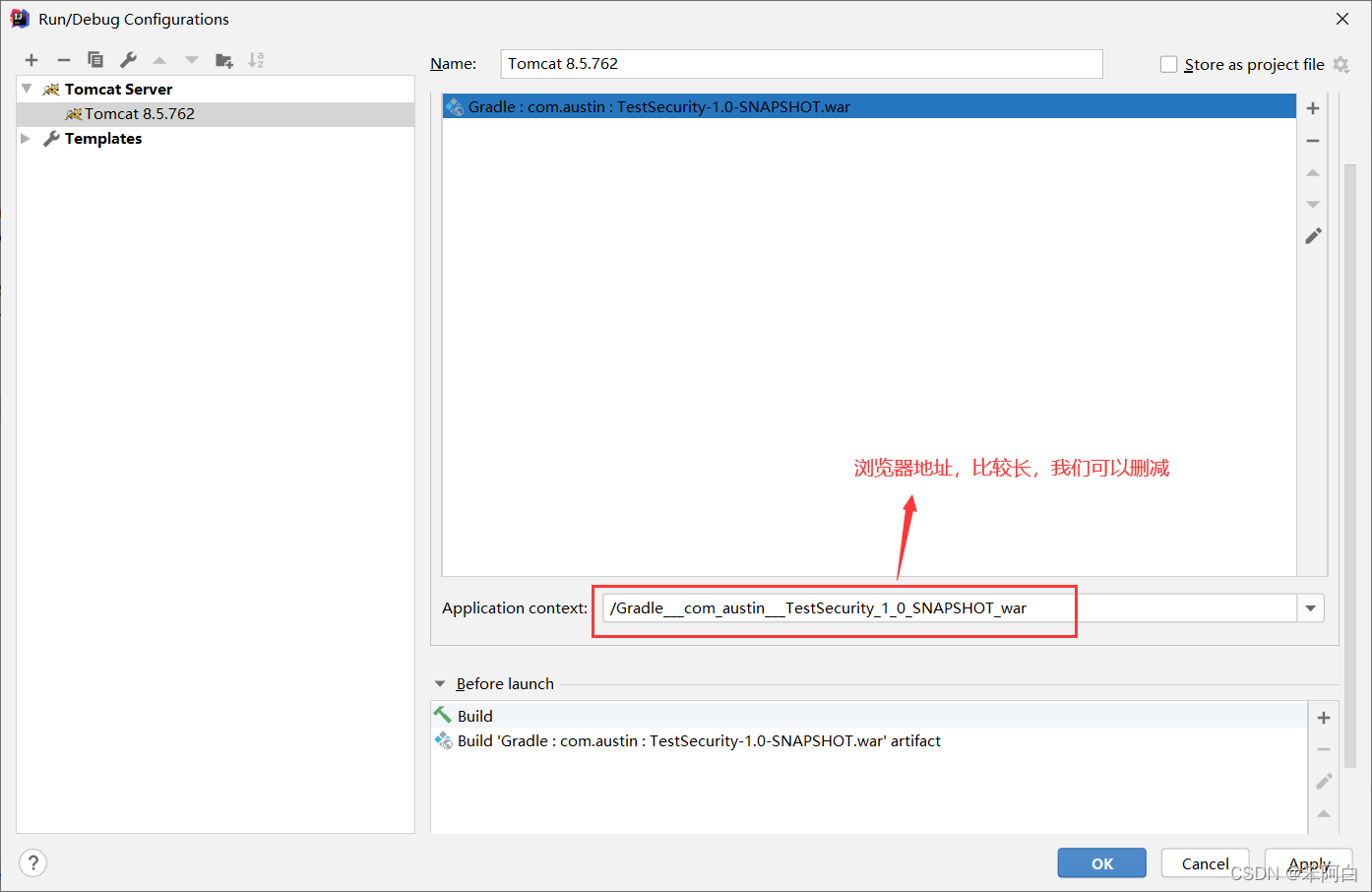
Task: Move deployment artifact up arrow
Action: coord(1313,172)
